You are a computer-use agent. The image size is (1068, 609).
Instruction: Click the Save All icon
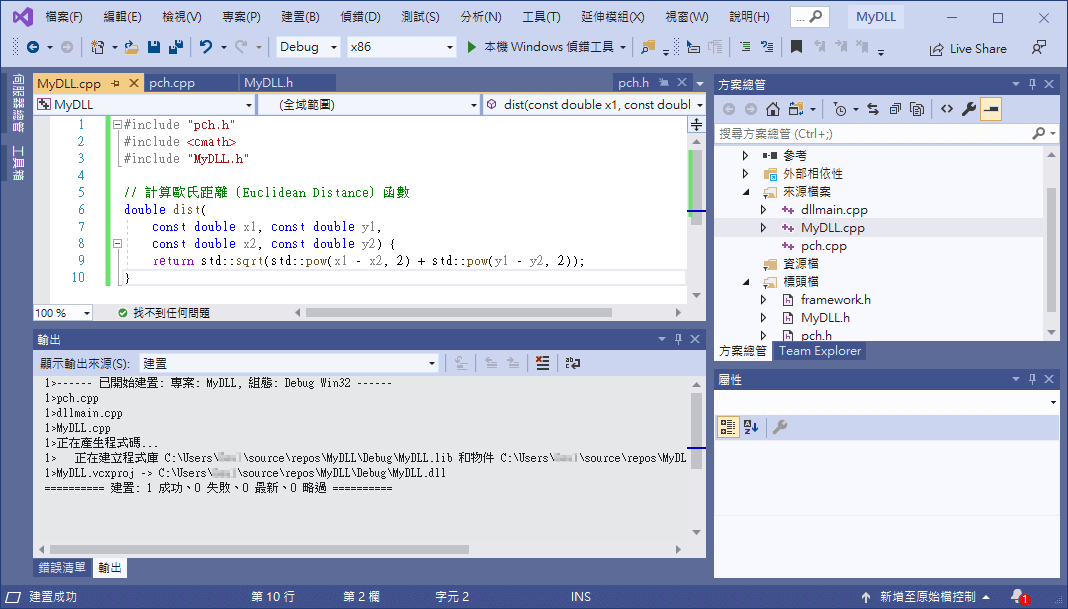176,47
